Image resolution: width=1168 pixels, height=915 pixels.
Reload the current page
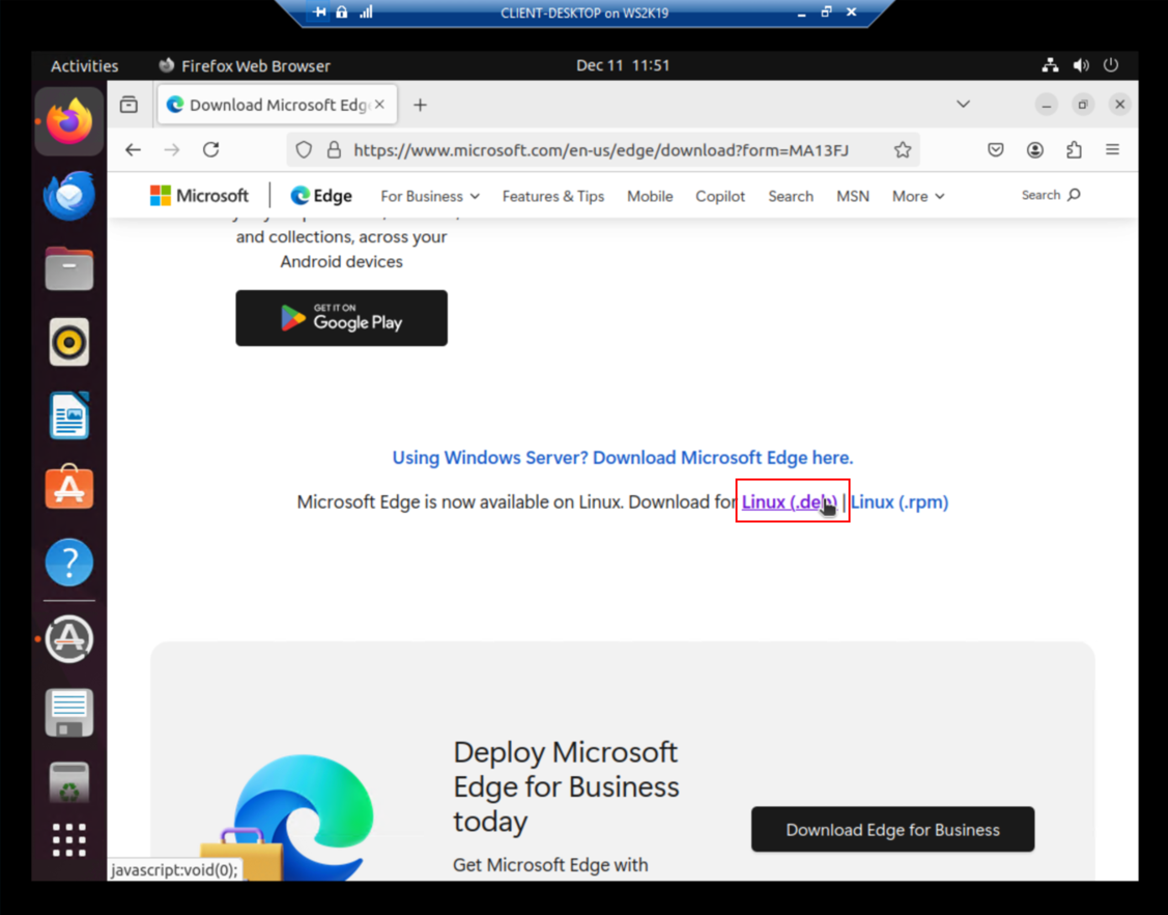(211, 149)
